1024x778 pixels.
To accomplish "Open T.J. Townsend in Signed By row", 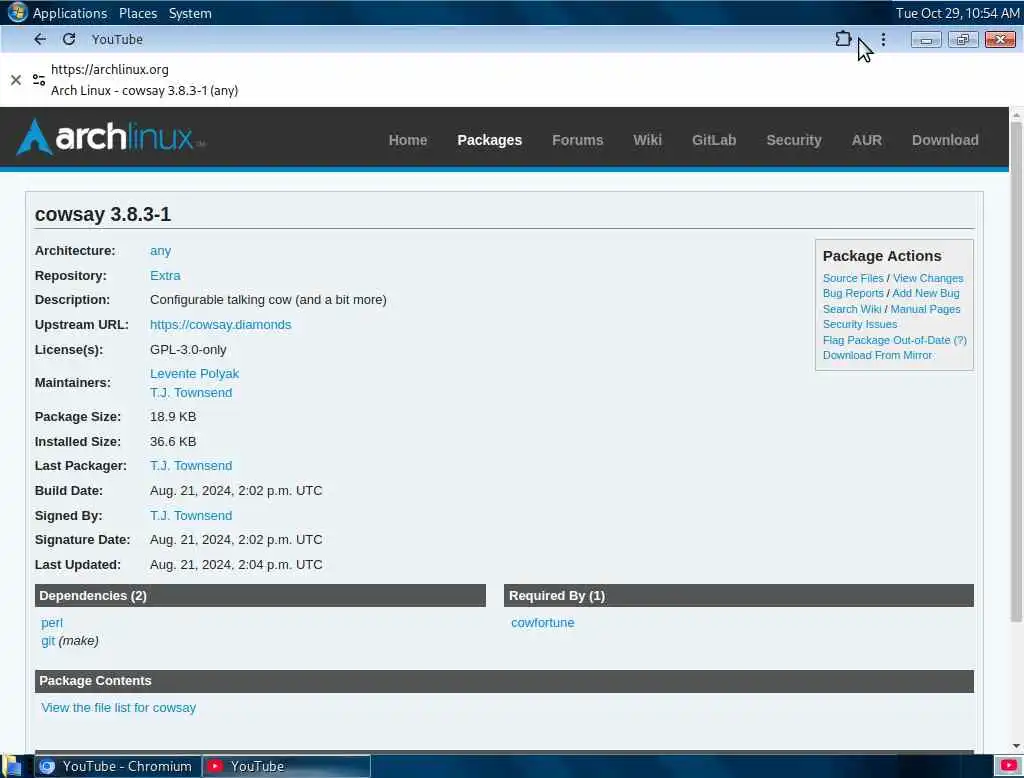I will (191, 515).
